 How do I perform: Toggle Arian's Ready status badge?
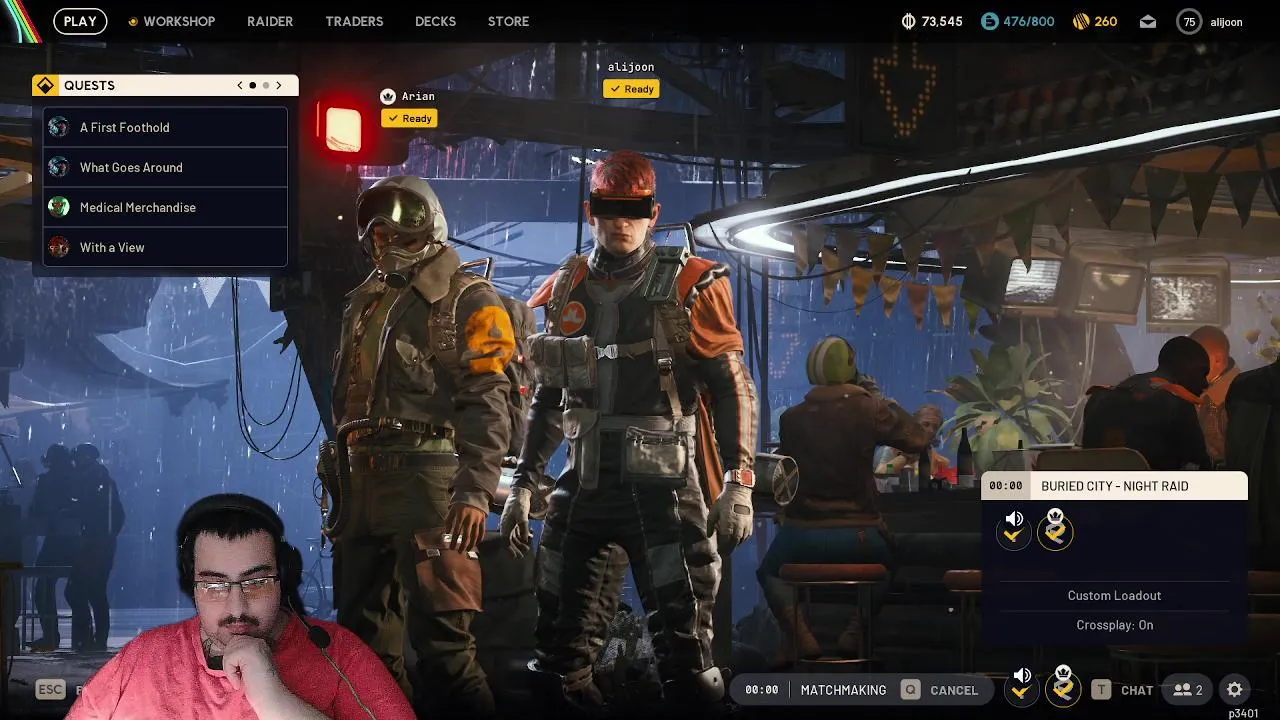click(x=409, y=118)
